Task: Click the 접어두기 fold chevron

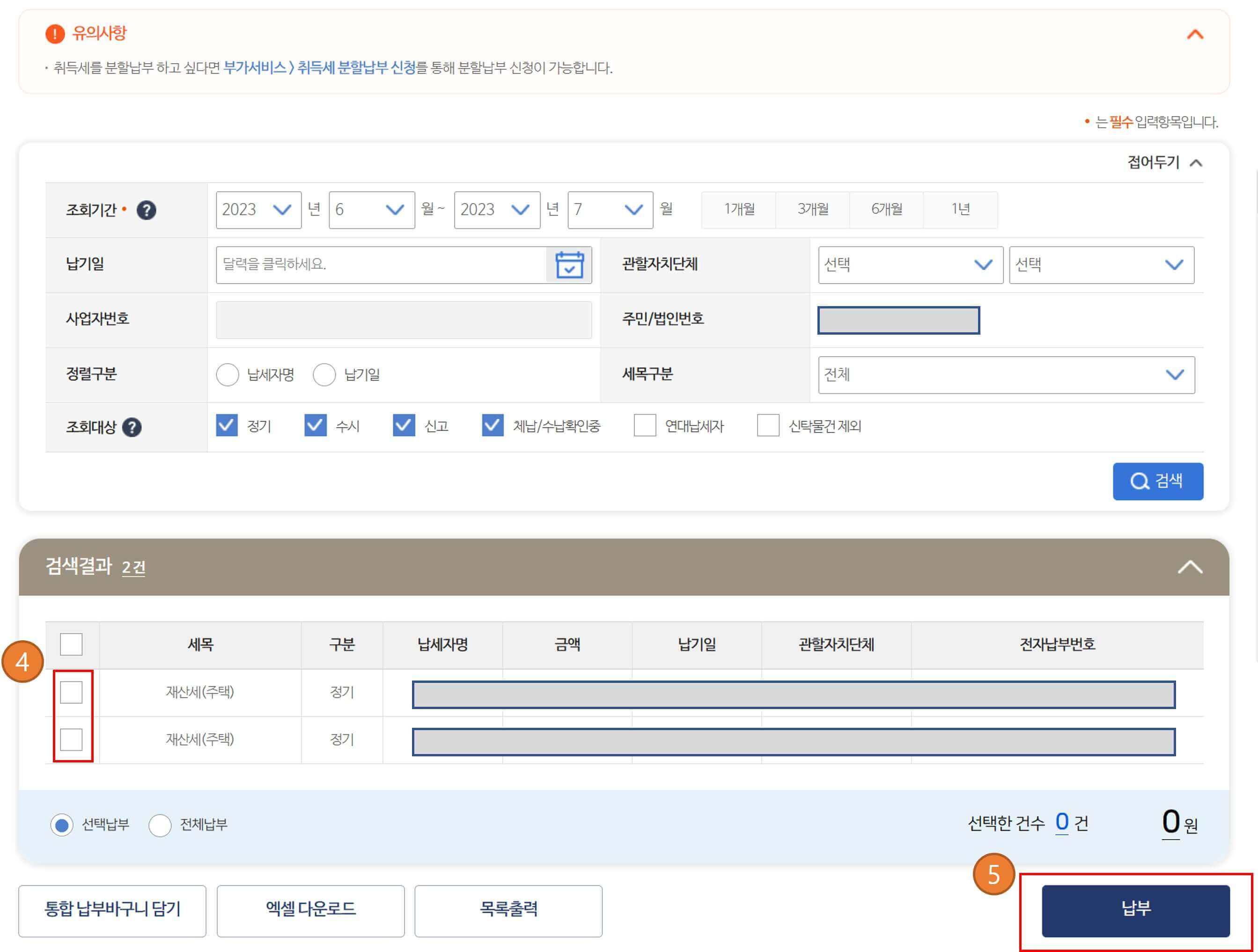Action: (1196, 163)
